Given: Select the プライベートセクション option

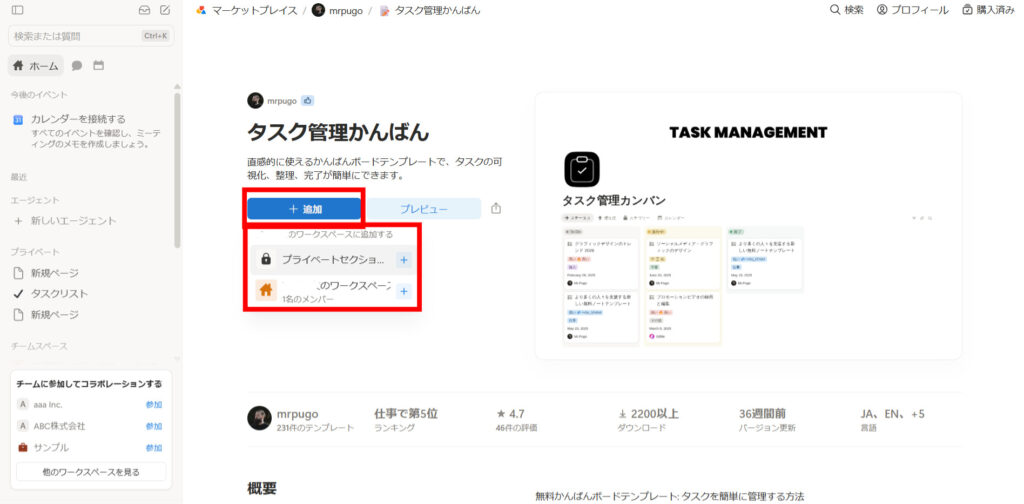Looking at the screenshot, I should [x=333, y=259].
